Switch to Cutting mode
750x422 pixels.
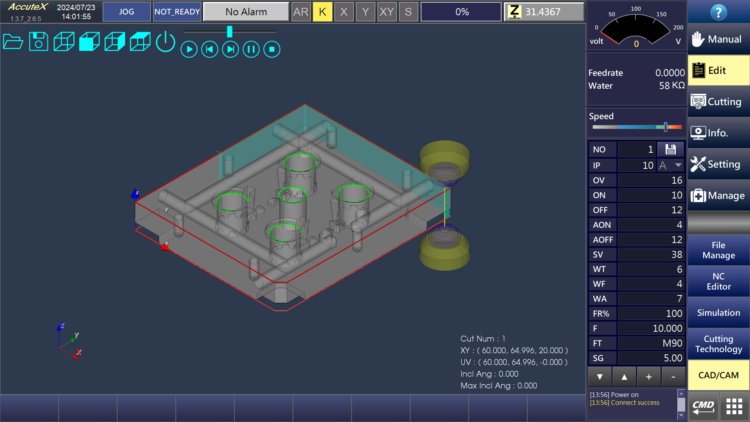[718, 101]
